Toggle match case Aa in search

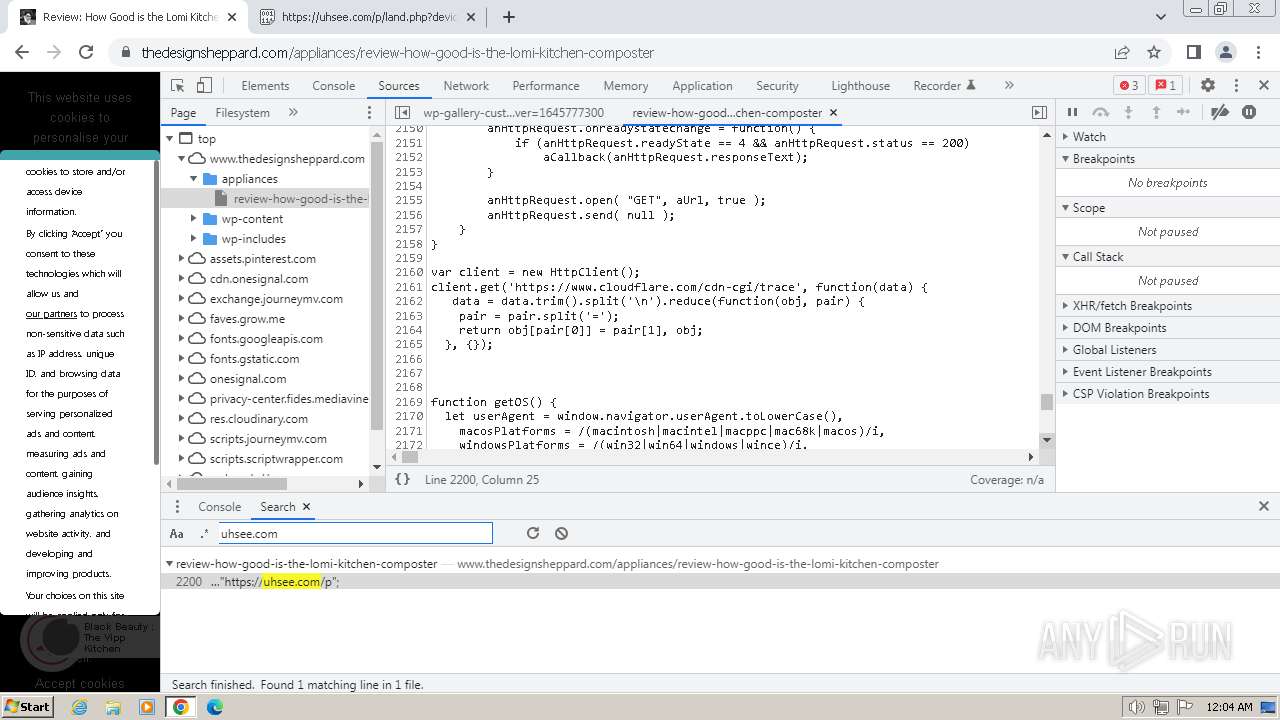coord(177,534)
